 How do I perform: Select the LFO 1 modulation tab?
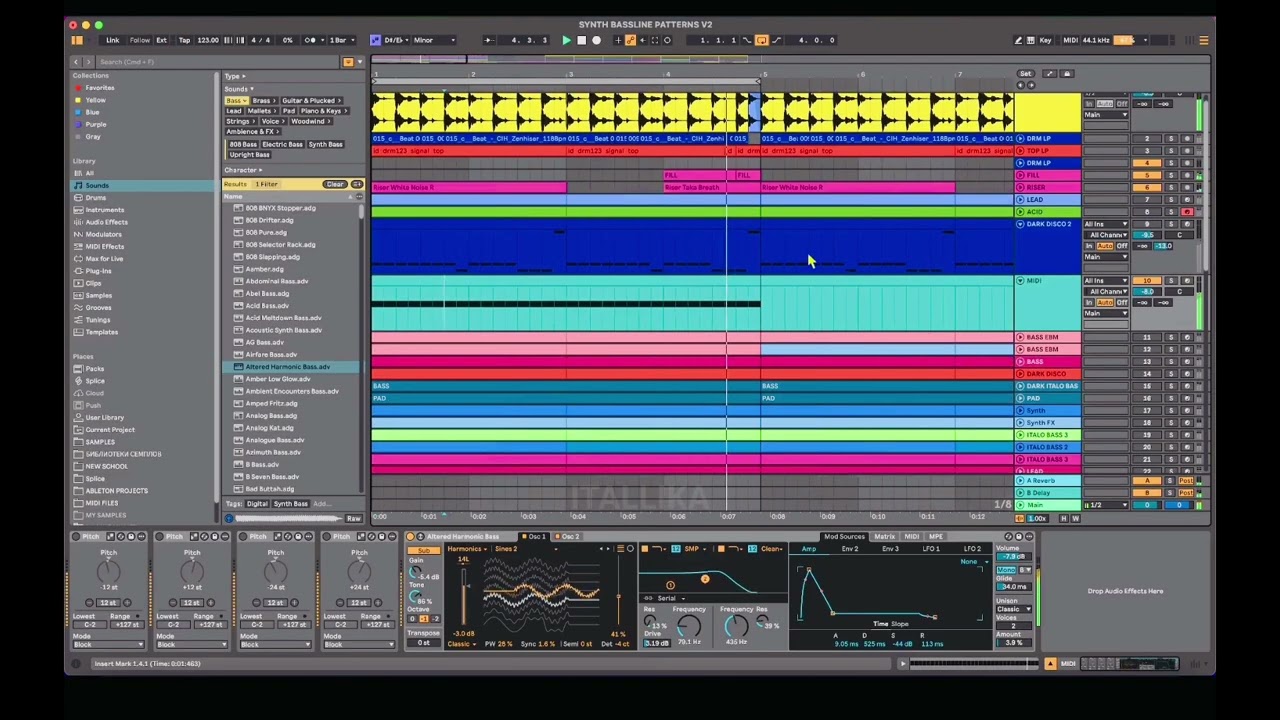click(x=931, y=549)
